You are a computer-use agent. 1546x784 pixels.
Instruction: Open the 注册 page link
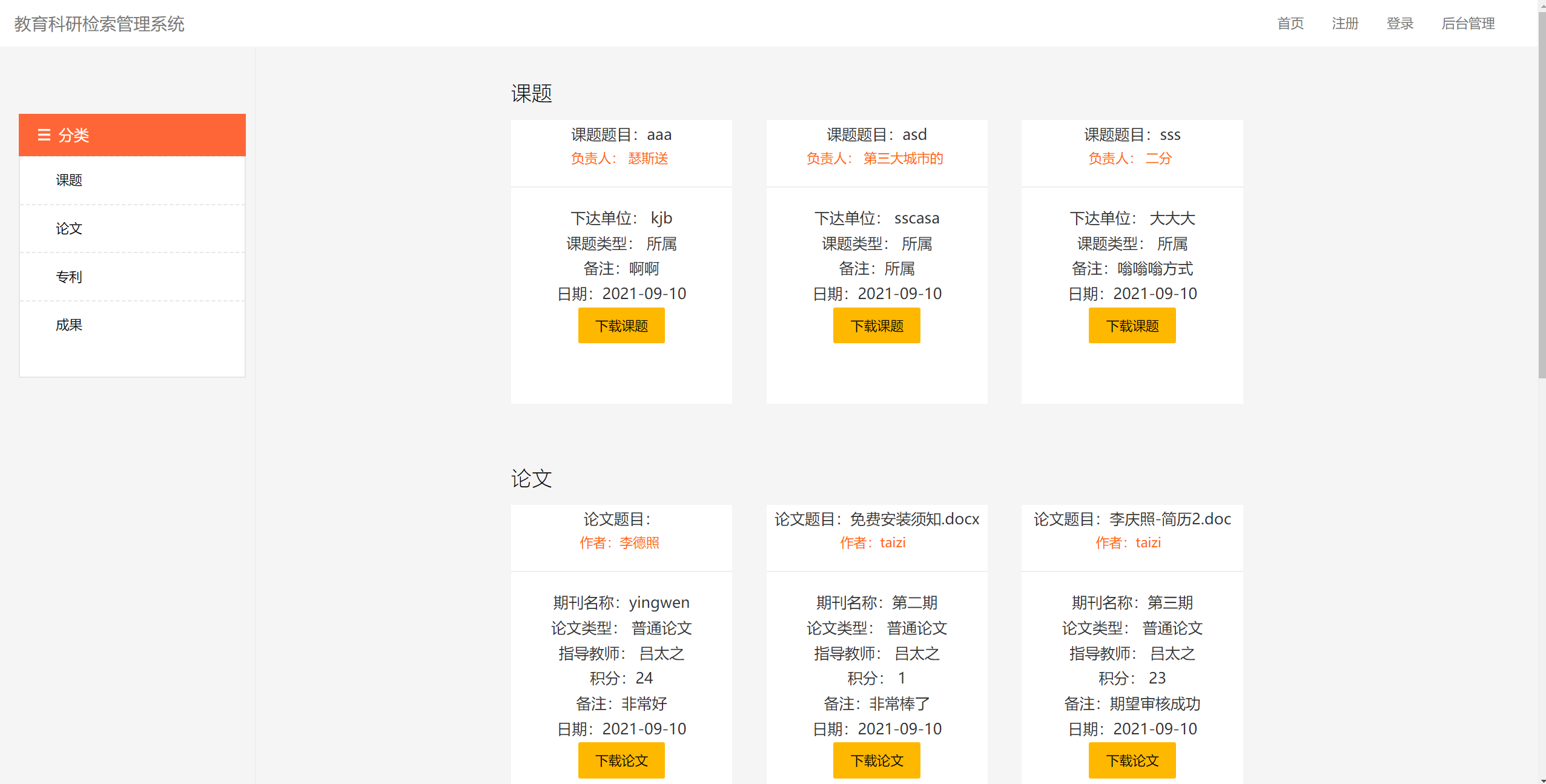tap(1345, 24)
